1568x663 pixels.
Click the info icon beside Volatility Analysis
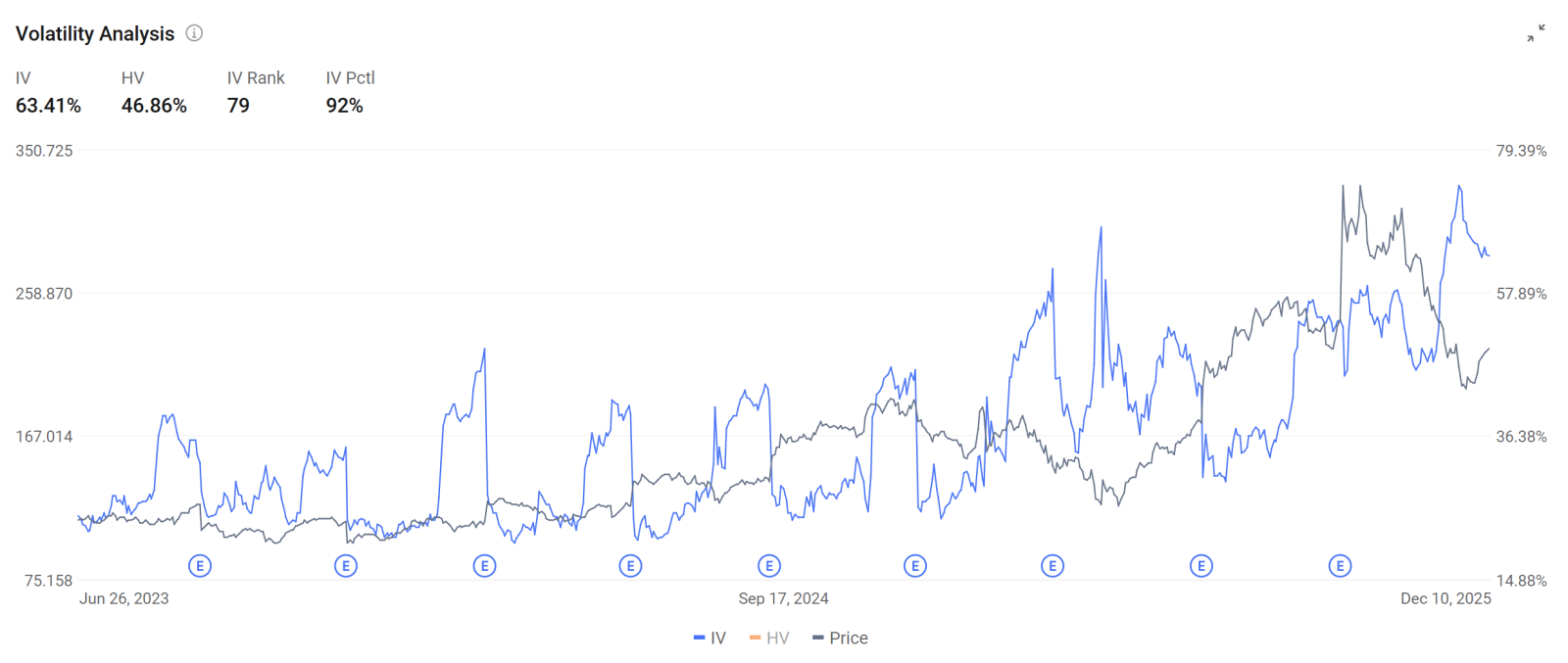(x=194, y=33)
